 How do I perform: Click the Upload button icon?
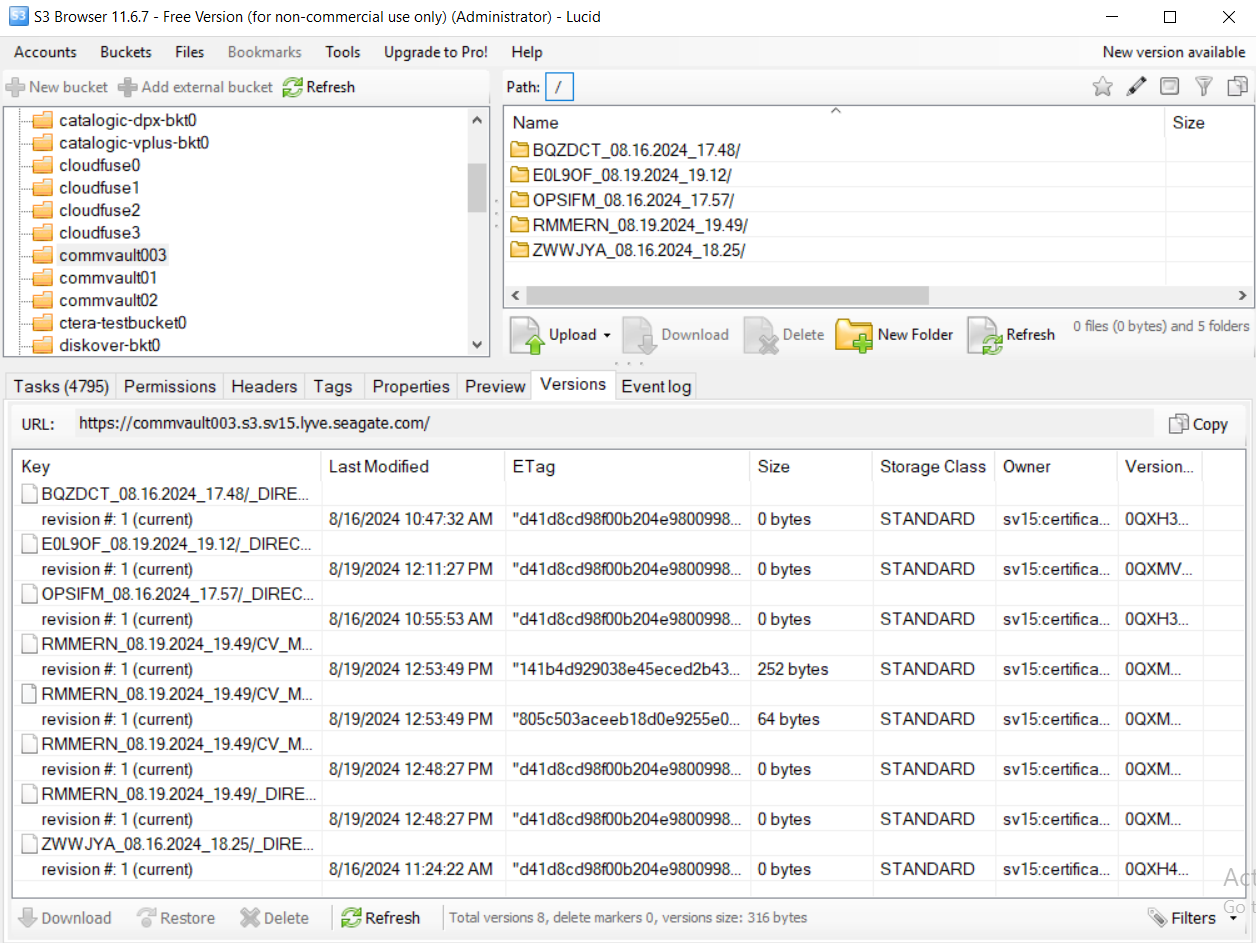click(x=526, y=335)
